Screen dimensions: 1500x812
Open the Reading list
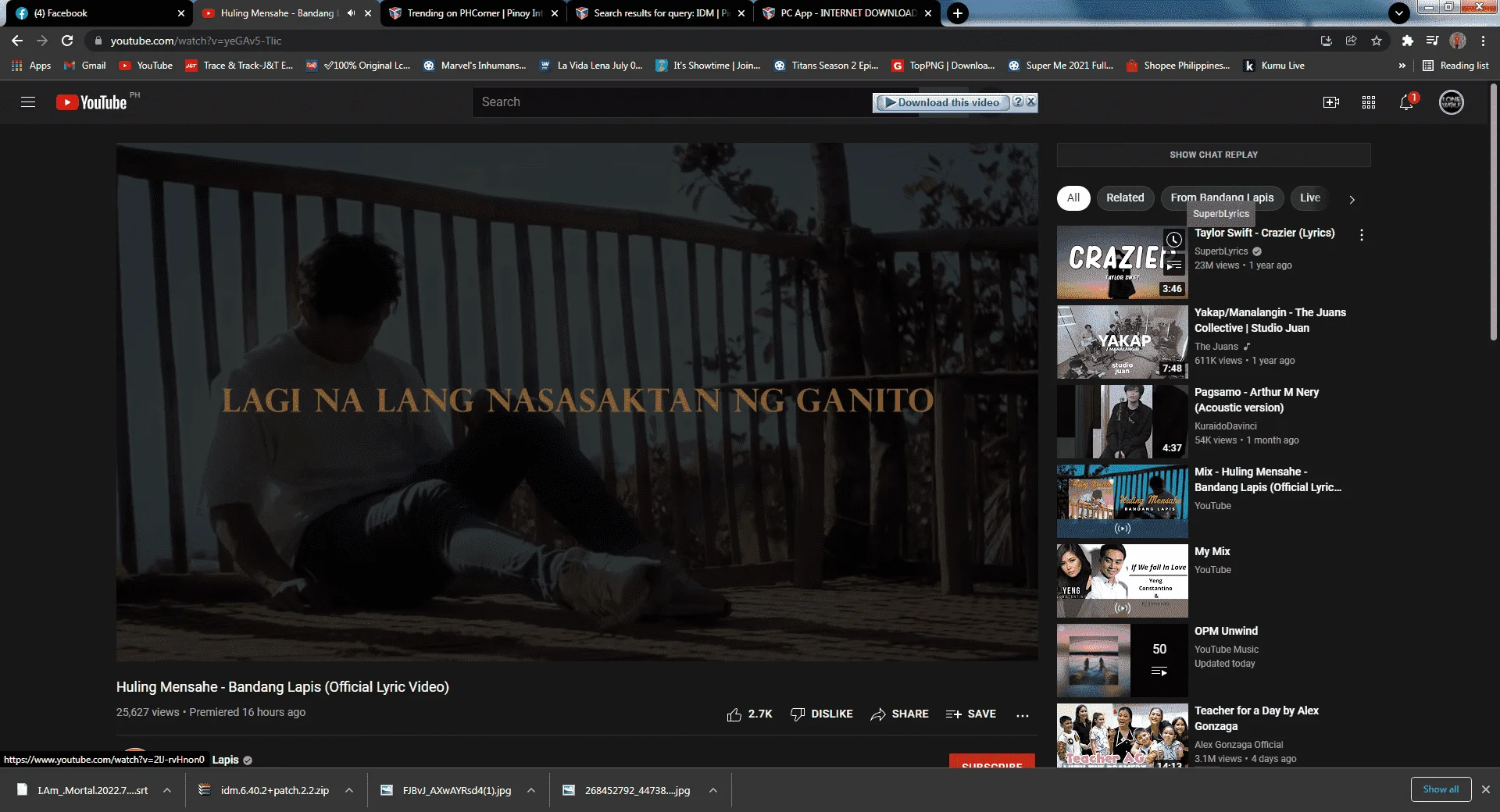point(1455,66)
